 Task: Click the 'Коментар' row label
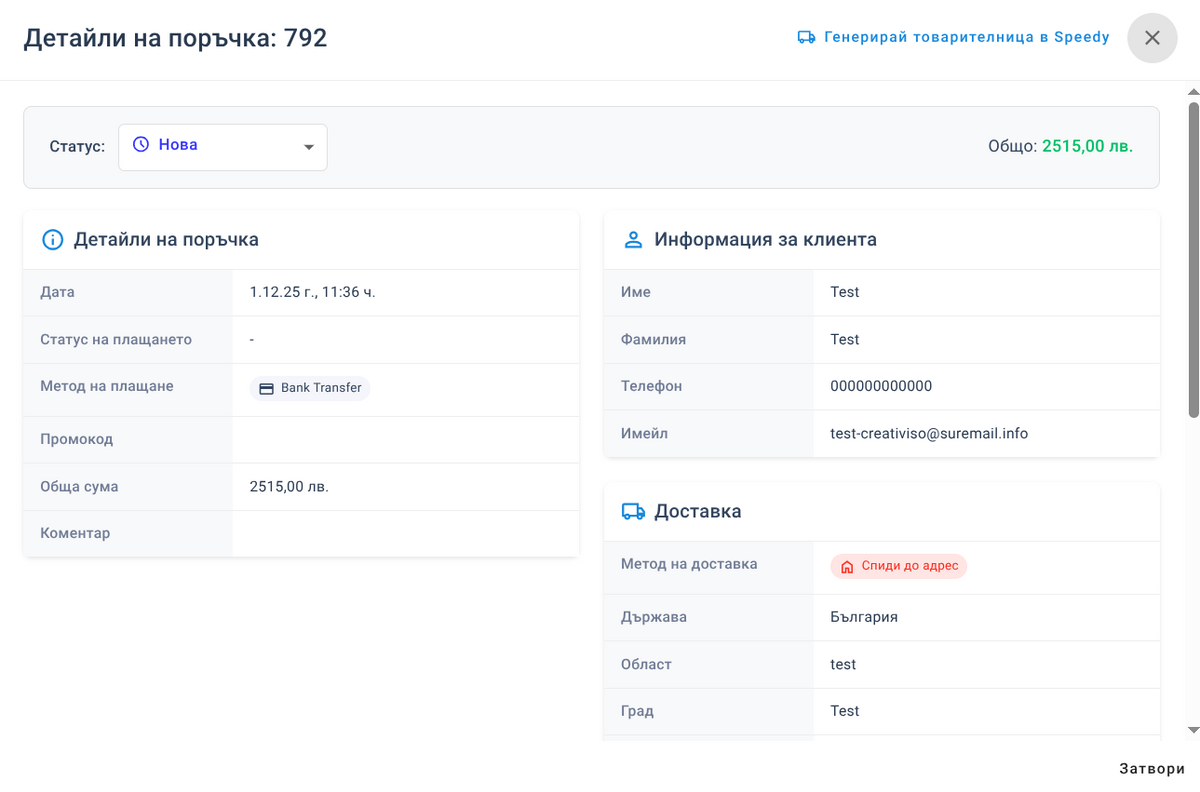tap(75, 533)
